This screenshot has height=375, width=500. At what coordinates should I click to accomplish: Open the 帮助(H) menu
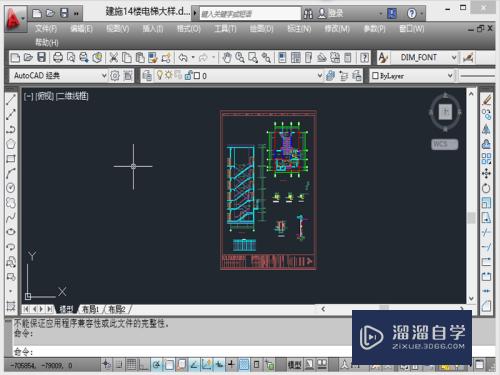pyautogui.click(x=47, y=42)
